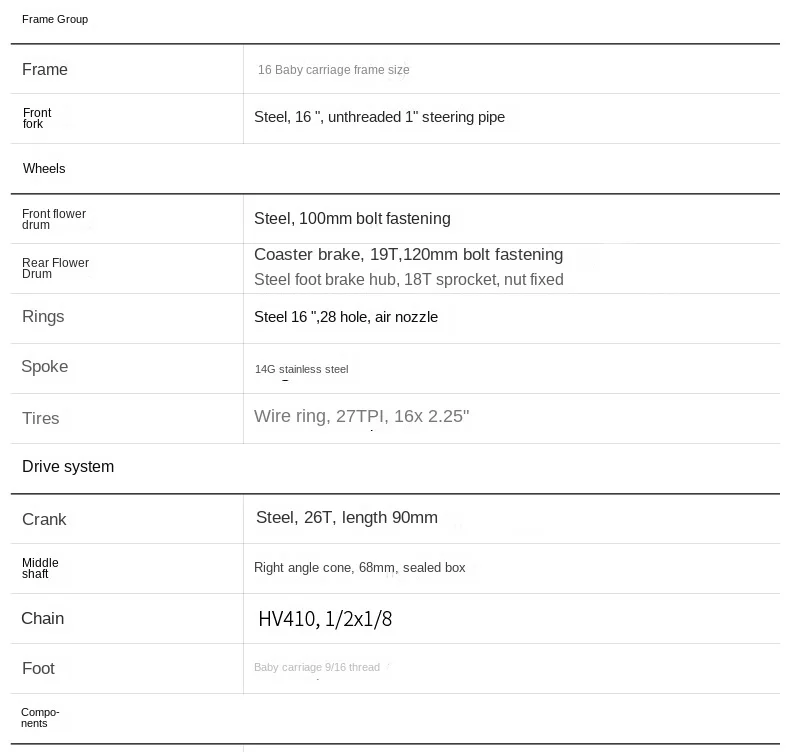Select the Middle shaft row label

(x=40, y=568)
